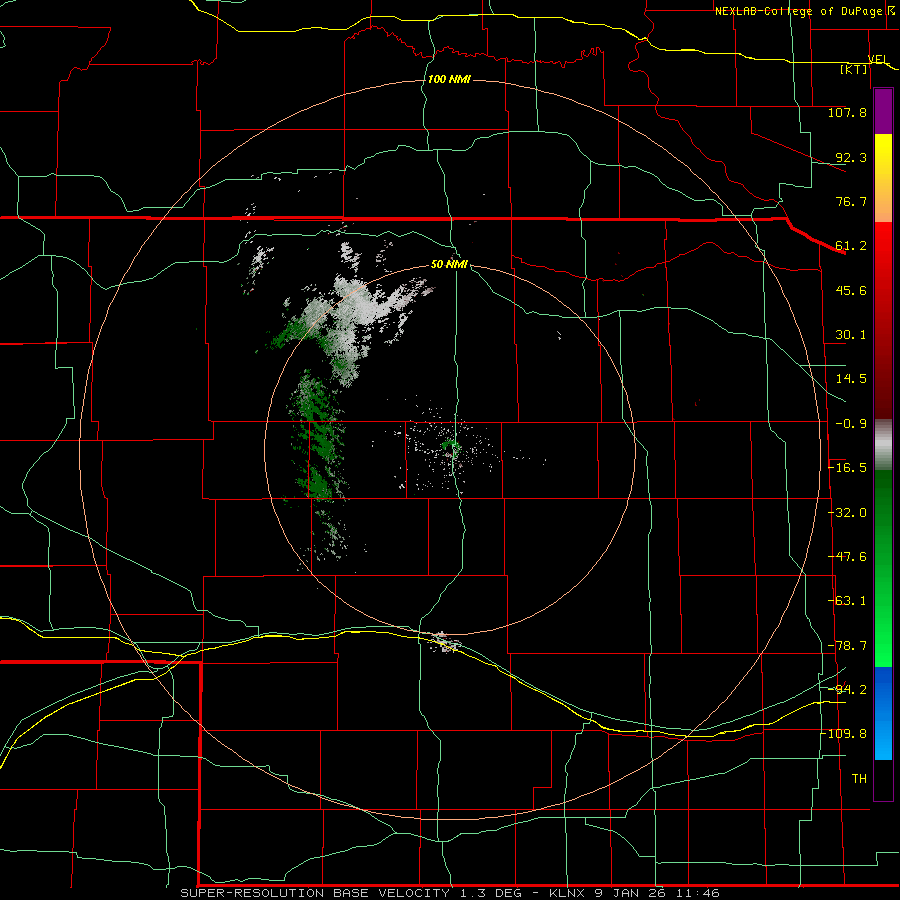
Task: Pick the yellow segment of velocity scale
Action: (883, 152)
